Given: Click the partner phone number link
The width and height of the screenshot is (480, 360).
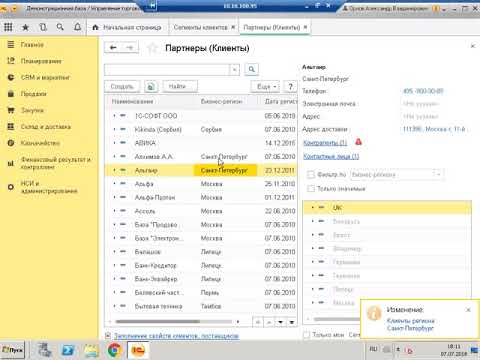Looking at the screenshot, I should 423,91.
